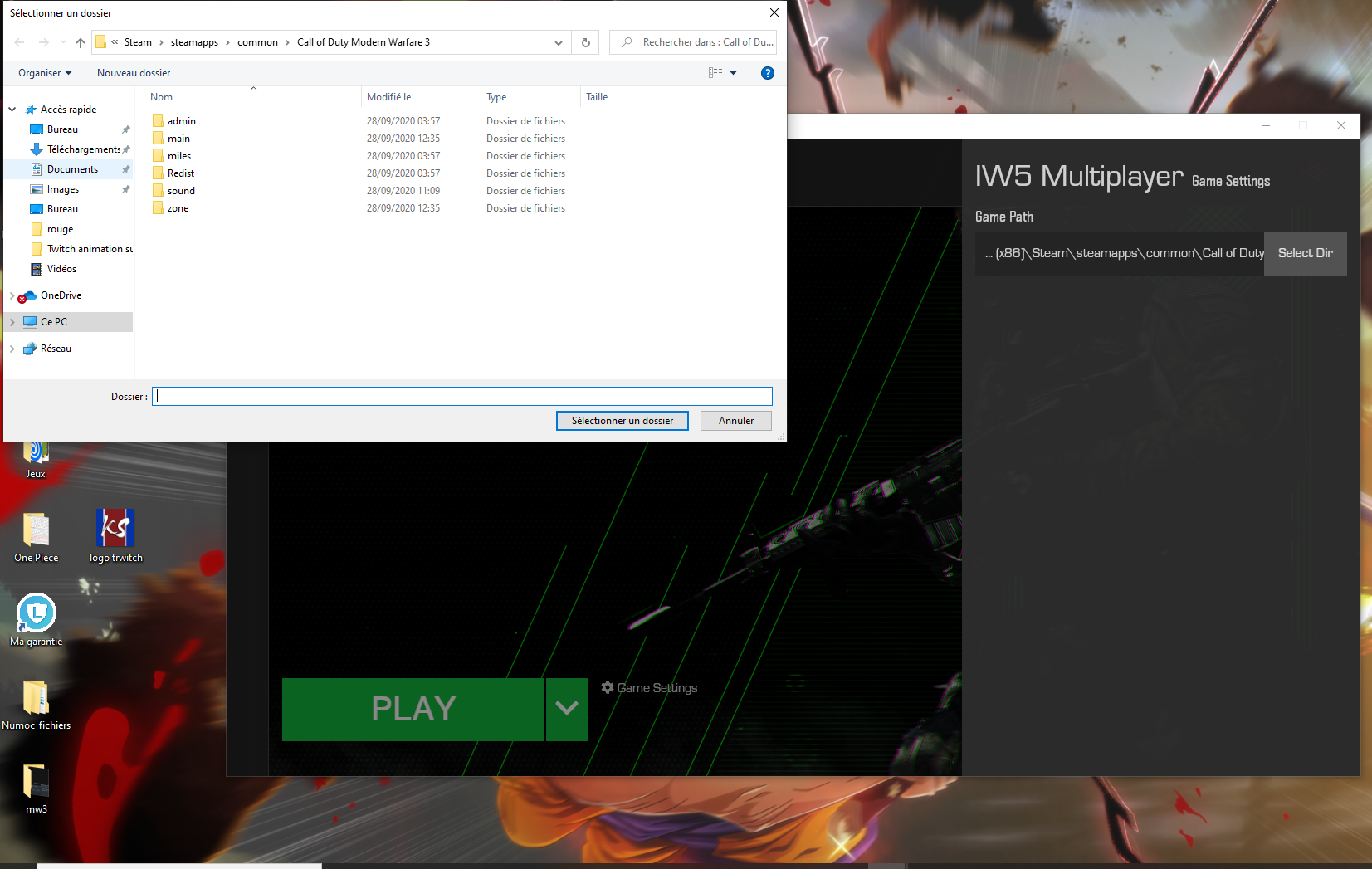Sort by Modifié le column
The image size is (1372, 869).
(x=389, y=97)
